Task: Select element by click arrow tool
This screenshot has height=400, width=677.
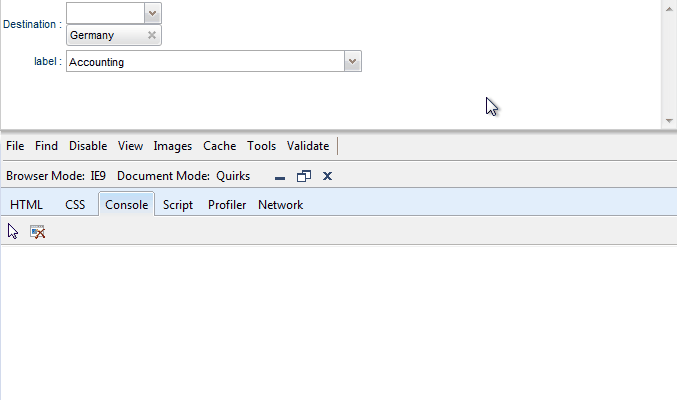Action: pos(13,232)
